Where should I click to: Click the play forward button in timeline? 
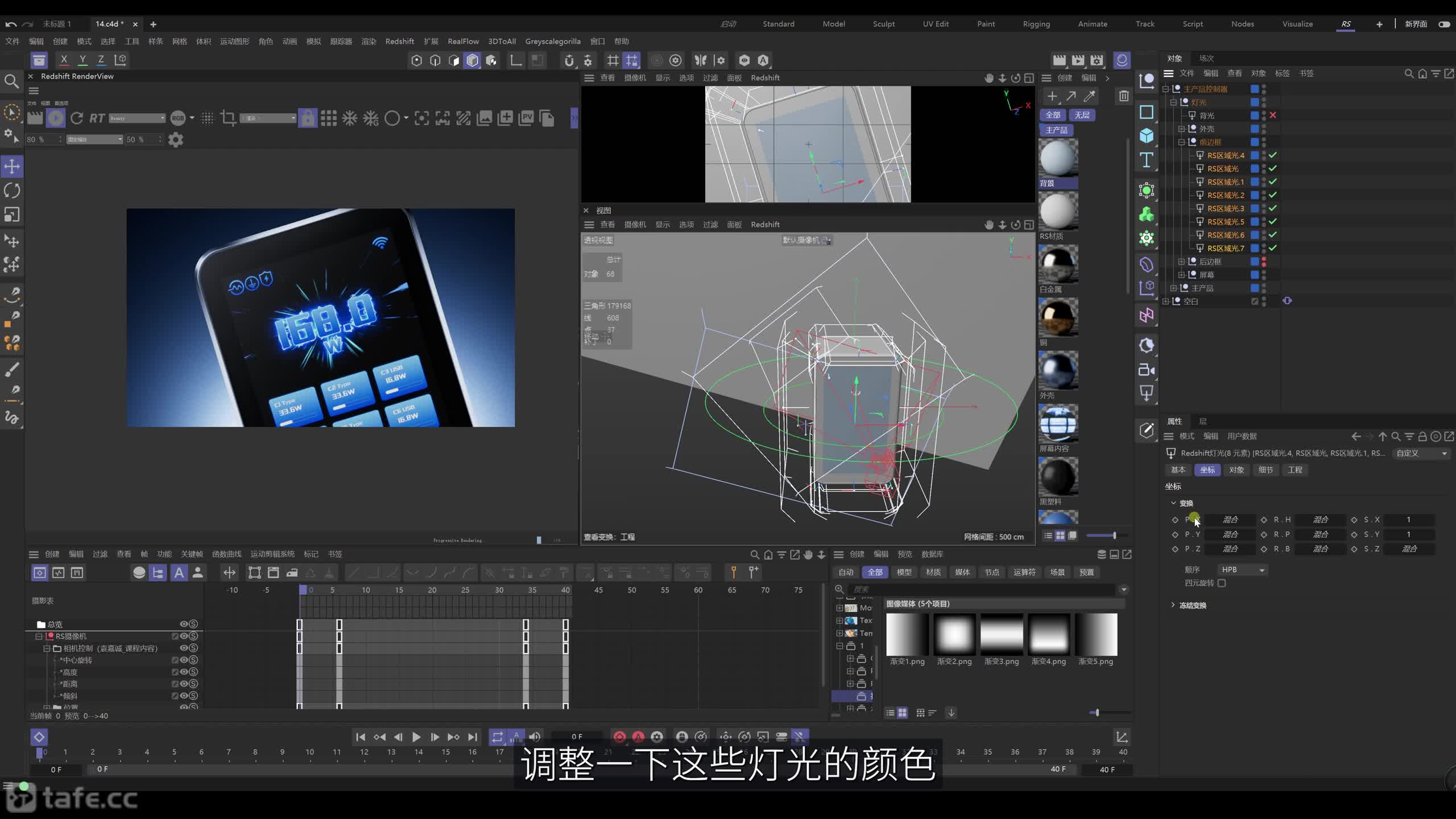(416, 737)
